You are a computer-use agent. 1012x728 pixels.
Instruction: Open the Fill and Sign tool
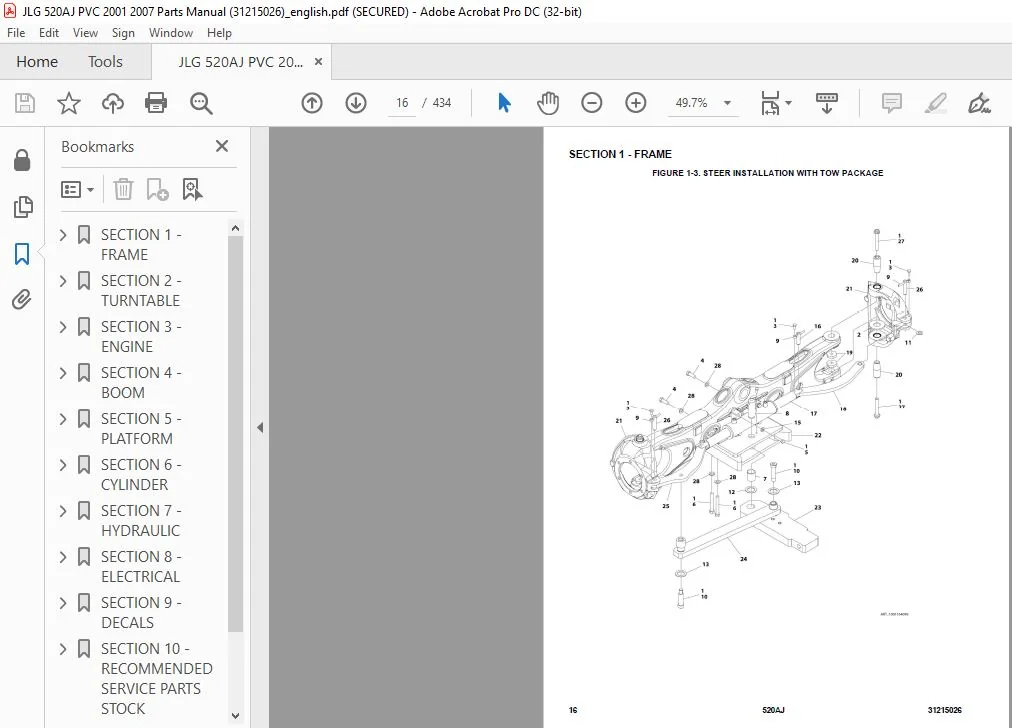(979, 103)
